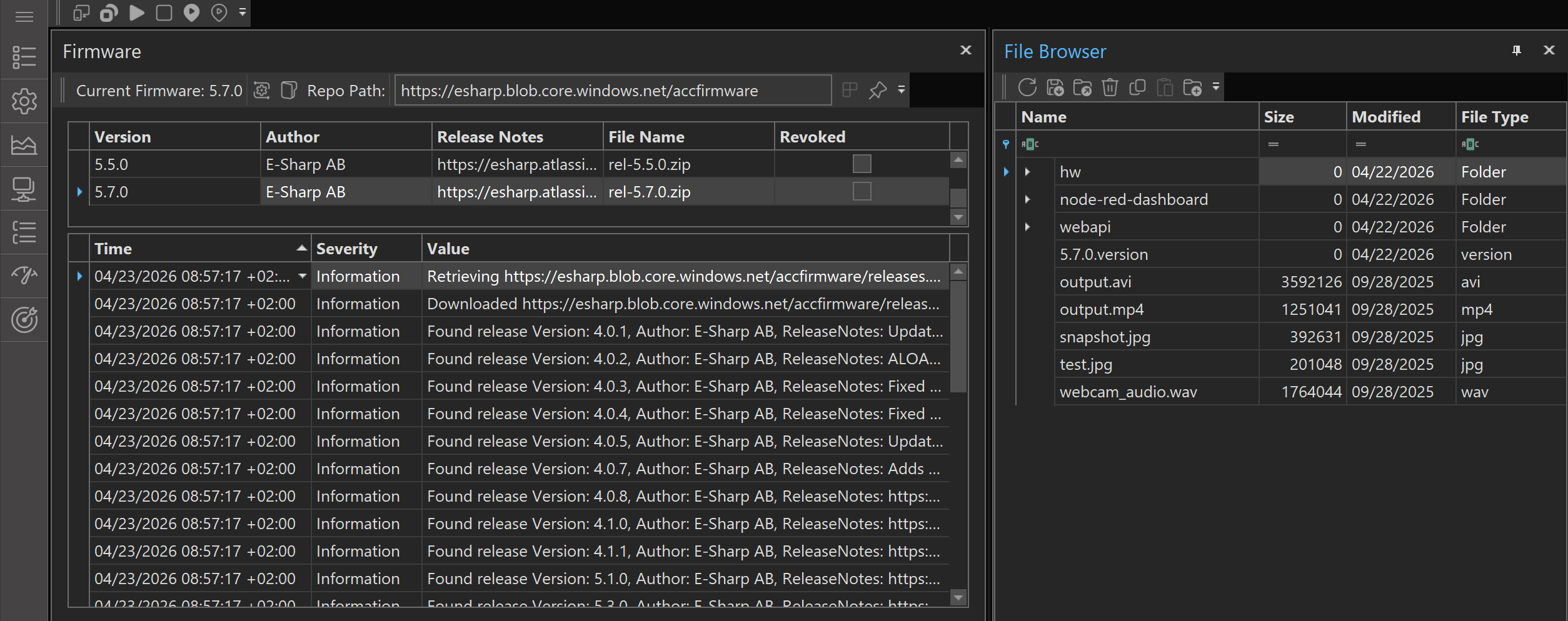
Task: Pin the File Browser panel
Action: [x=1516, y=51]
